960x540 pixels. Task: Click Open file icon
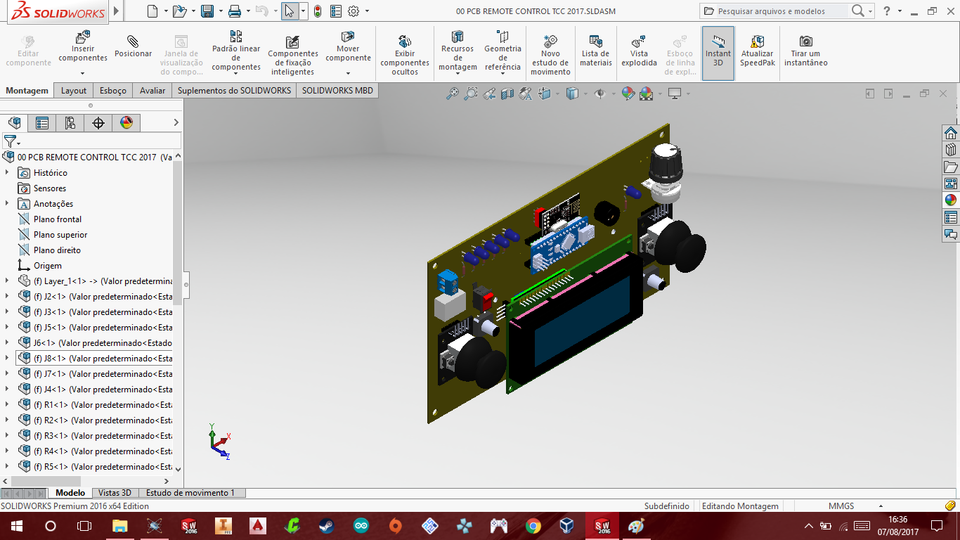(179, 11)
